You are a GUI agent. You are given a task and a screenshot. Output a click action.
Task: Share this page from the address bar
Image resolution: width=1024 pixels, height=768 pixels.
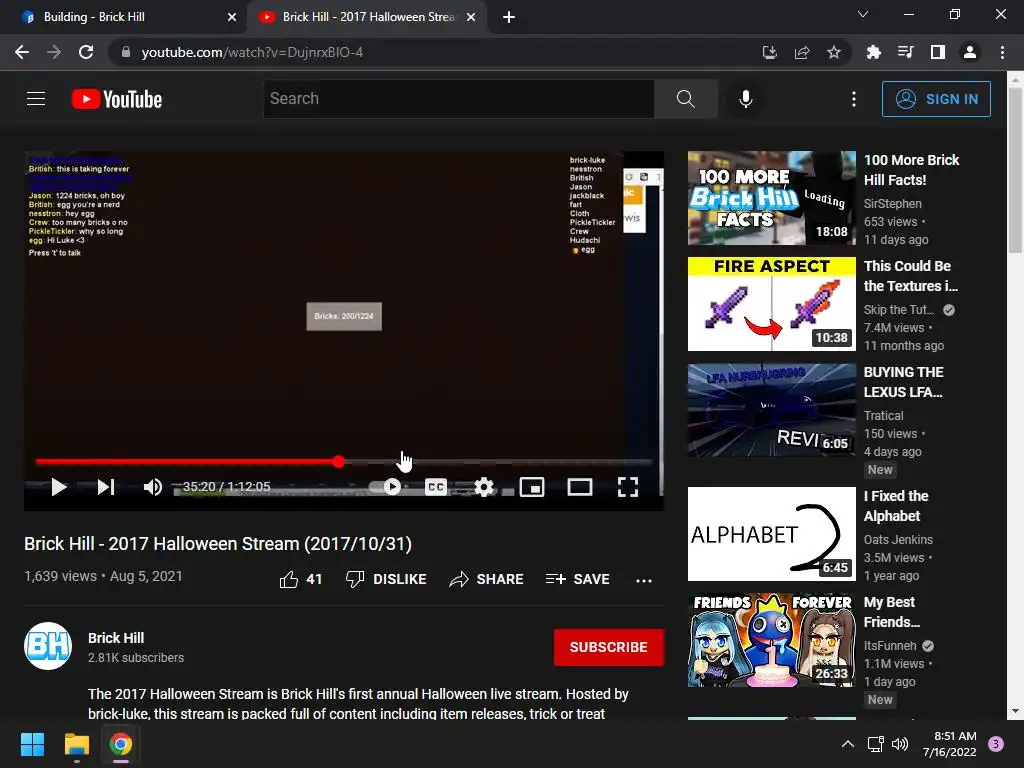[x=801, y=52]
